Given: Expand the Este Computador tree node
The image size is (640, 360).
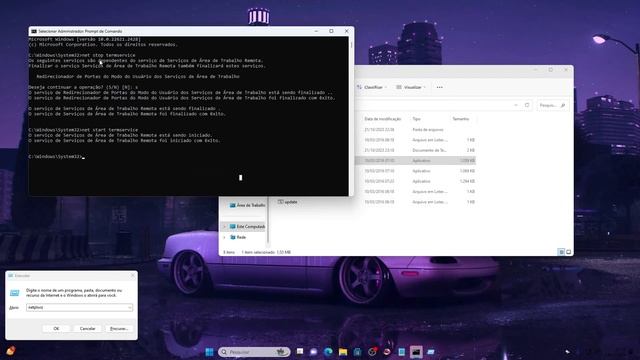Looking at the screenshot, I should pyautogui.click(x=224, y=227).
